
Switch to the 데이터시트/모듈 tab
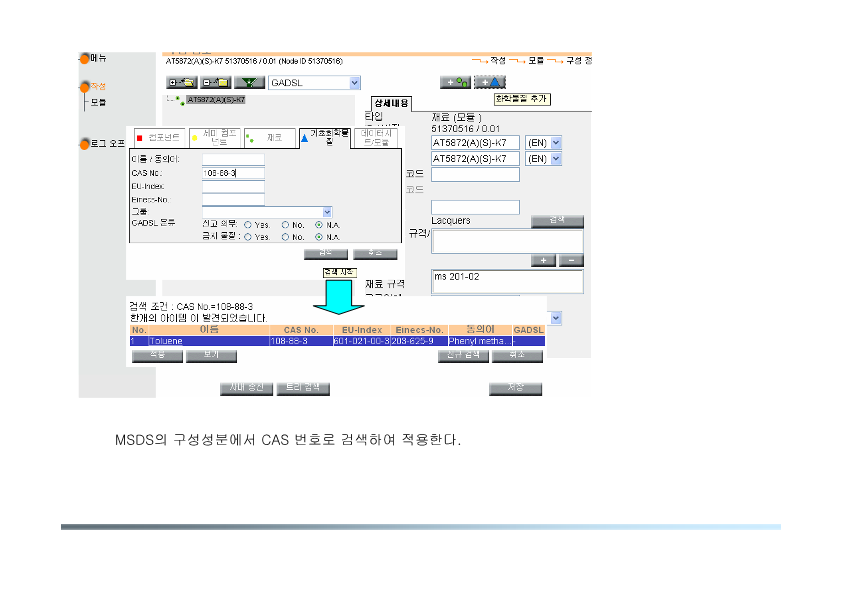[x=376, y=138]
